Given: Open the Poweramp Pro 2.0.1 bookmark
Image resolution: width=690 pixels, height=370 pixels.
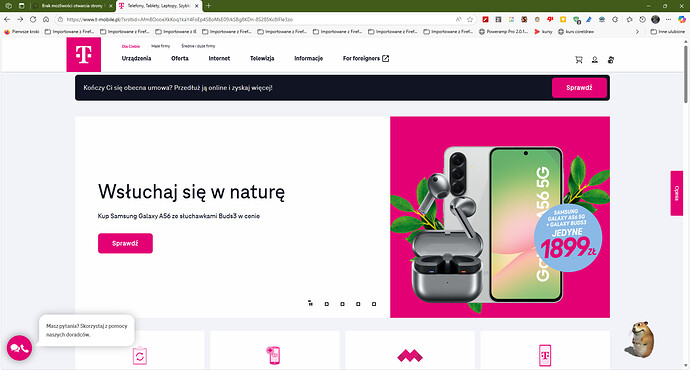Looking at the screenshot, I should 503,32.
